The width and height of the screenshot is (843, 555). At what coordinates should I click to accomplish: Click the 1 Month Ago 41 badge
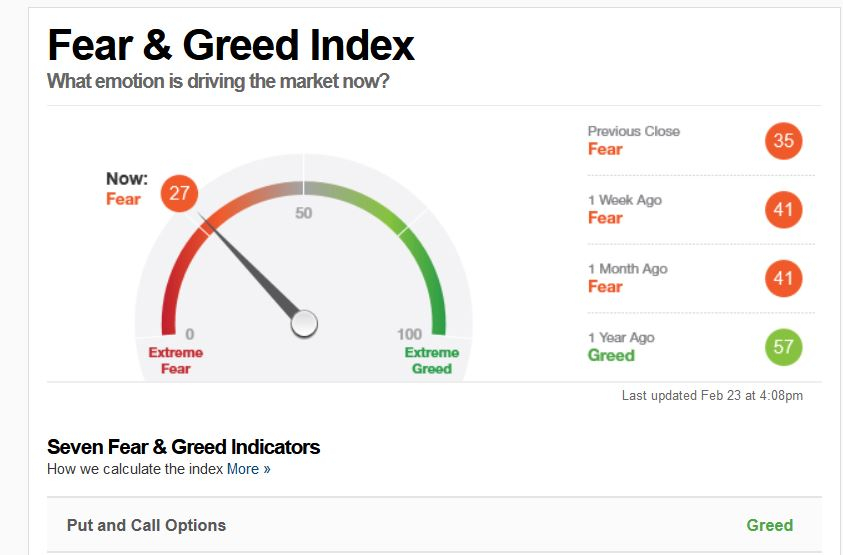coord(783,279)
